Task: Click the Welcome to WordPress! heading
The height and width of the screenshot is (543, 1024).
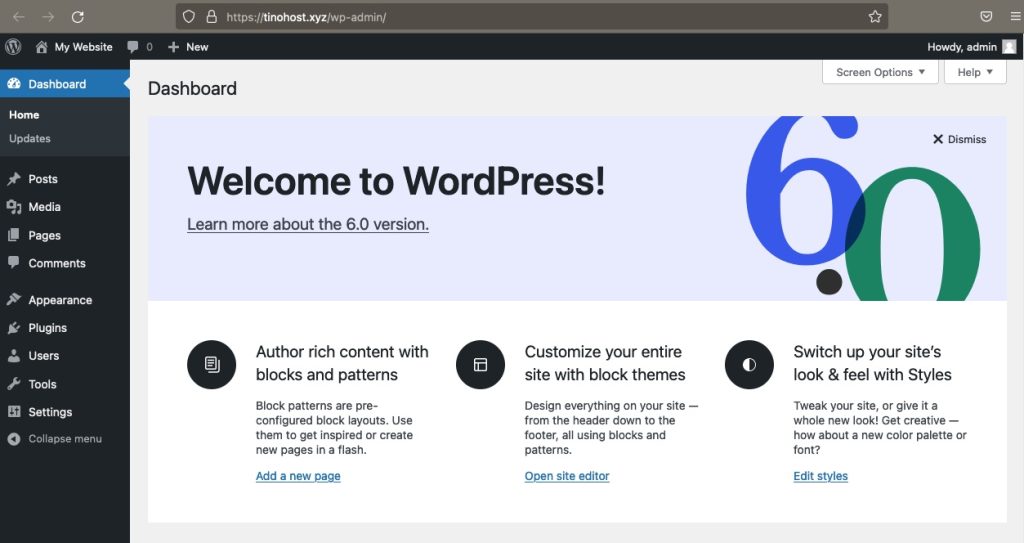Action: pos(396,181)
